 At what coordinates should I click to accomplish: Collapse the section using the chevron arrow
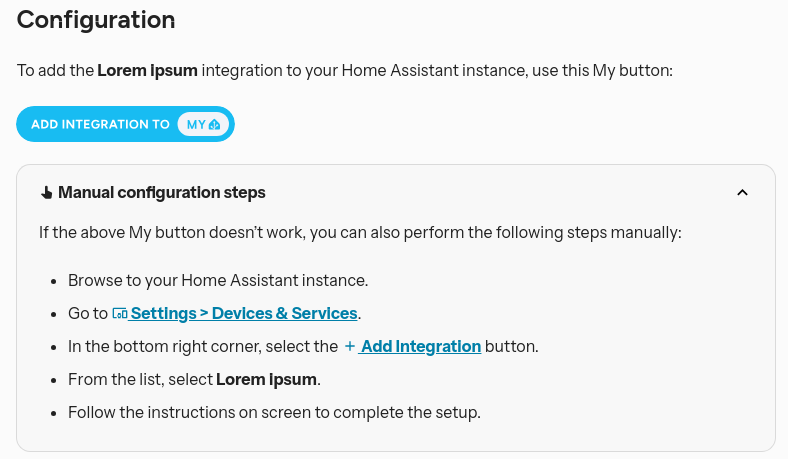[x=742, y=193]
